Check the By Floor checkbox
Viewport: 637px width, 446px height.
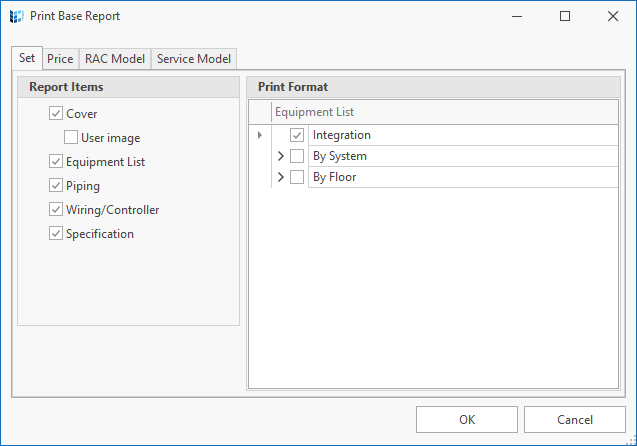297,177
